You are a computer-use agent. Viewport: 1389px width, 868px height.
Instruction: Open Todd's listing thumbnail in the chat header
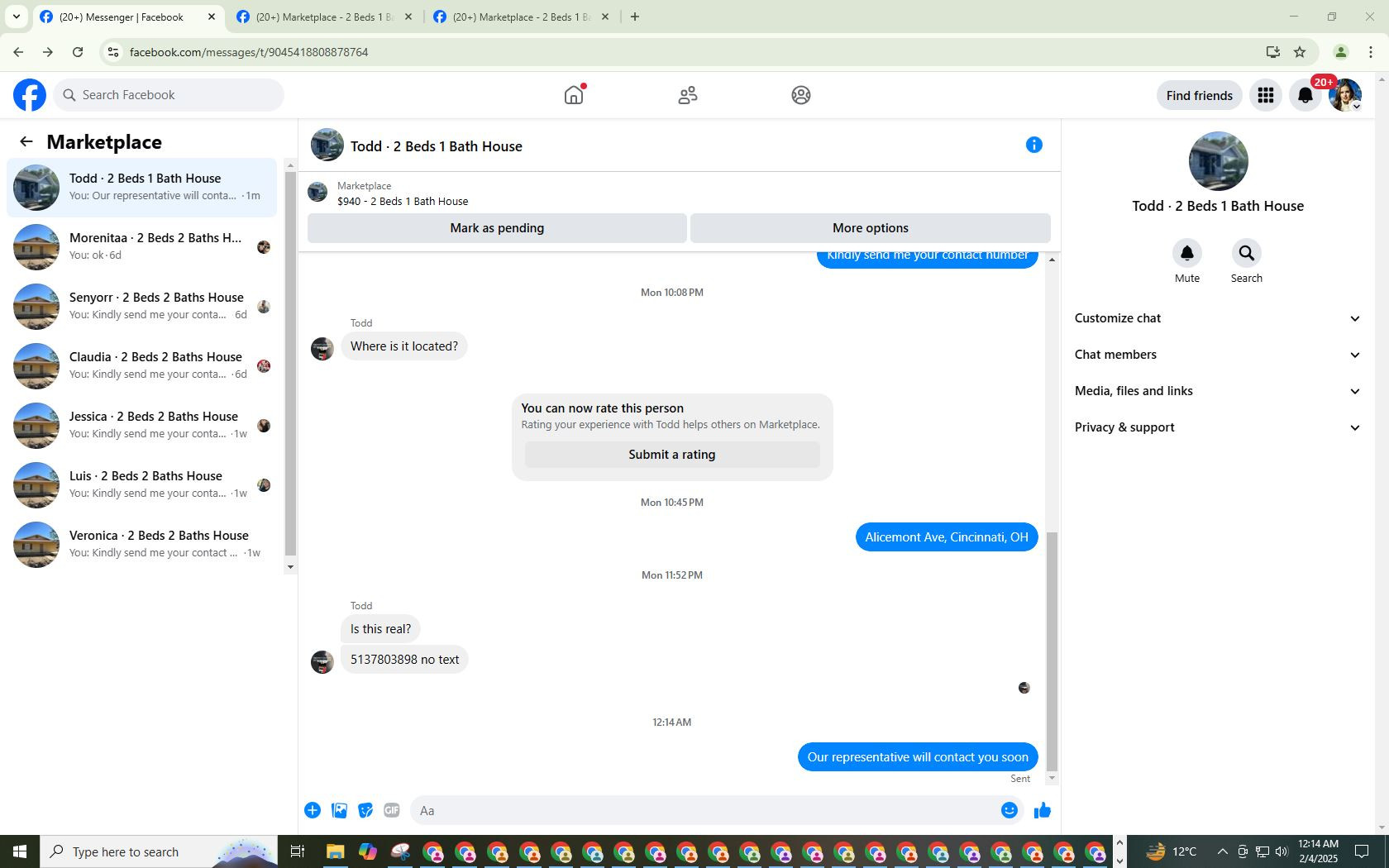point(327,145)
